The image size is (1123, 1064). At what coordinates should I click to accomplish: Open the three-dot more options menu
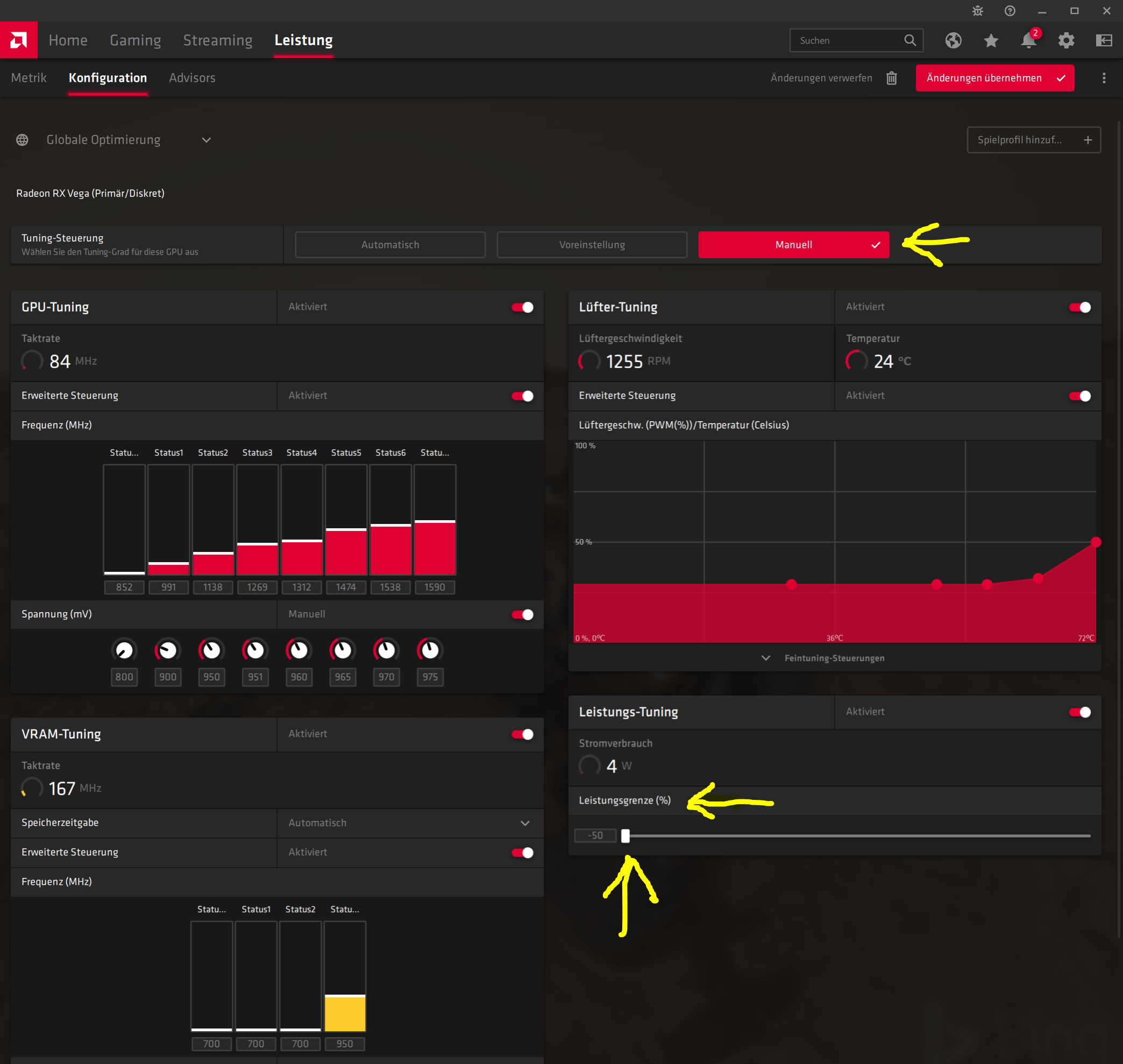pos(1104,79)
